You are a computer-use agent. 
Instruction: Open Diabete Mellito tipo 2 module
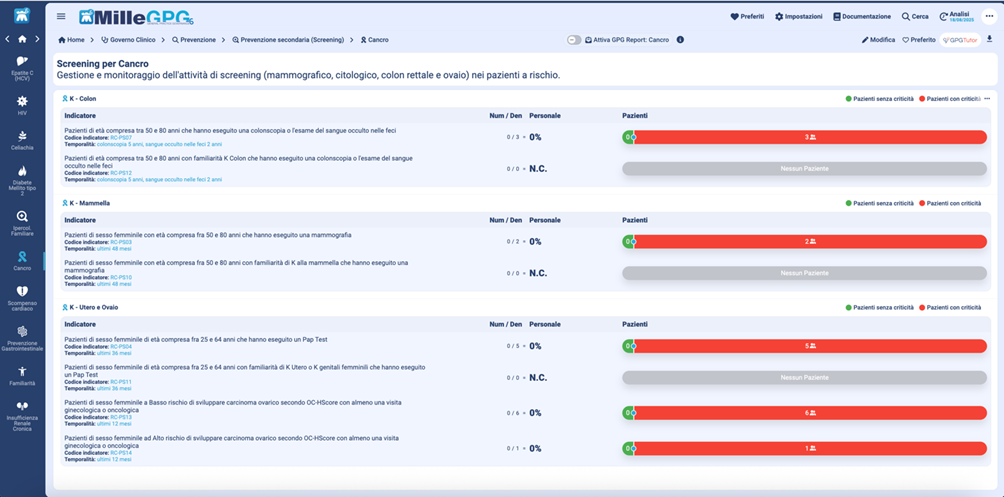point(22,178)
